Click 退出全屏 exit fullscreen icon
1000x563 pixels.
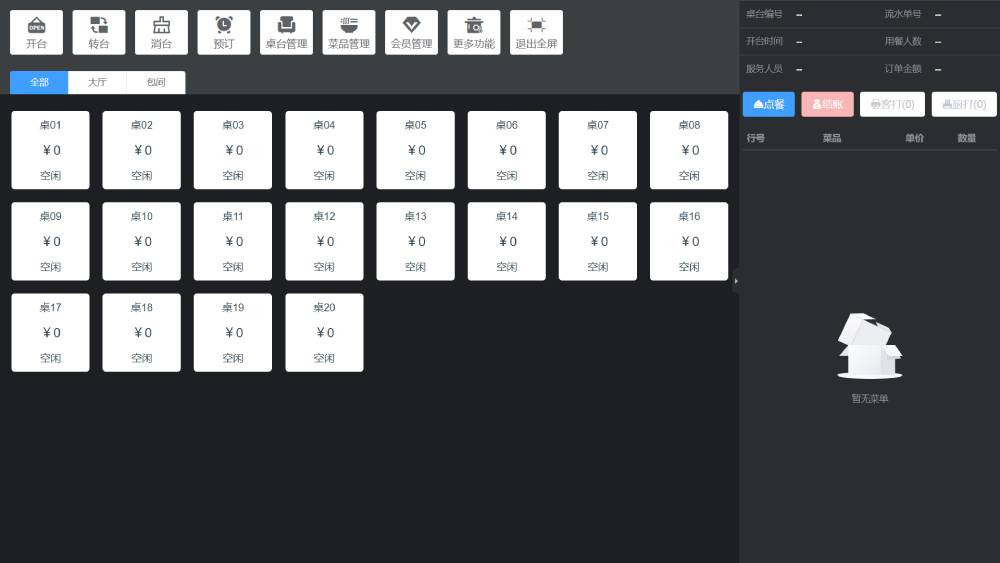536,33
